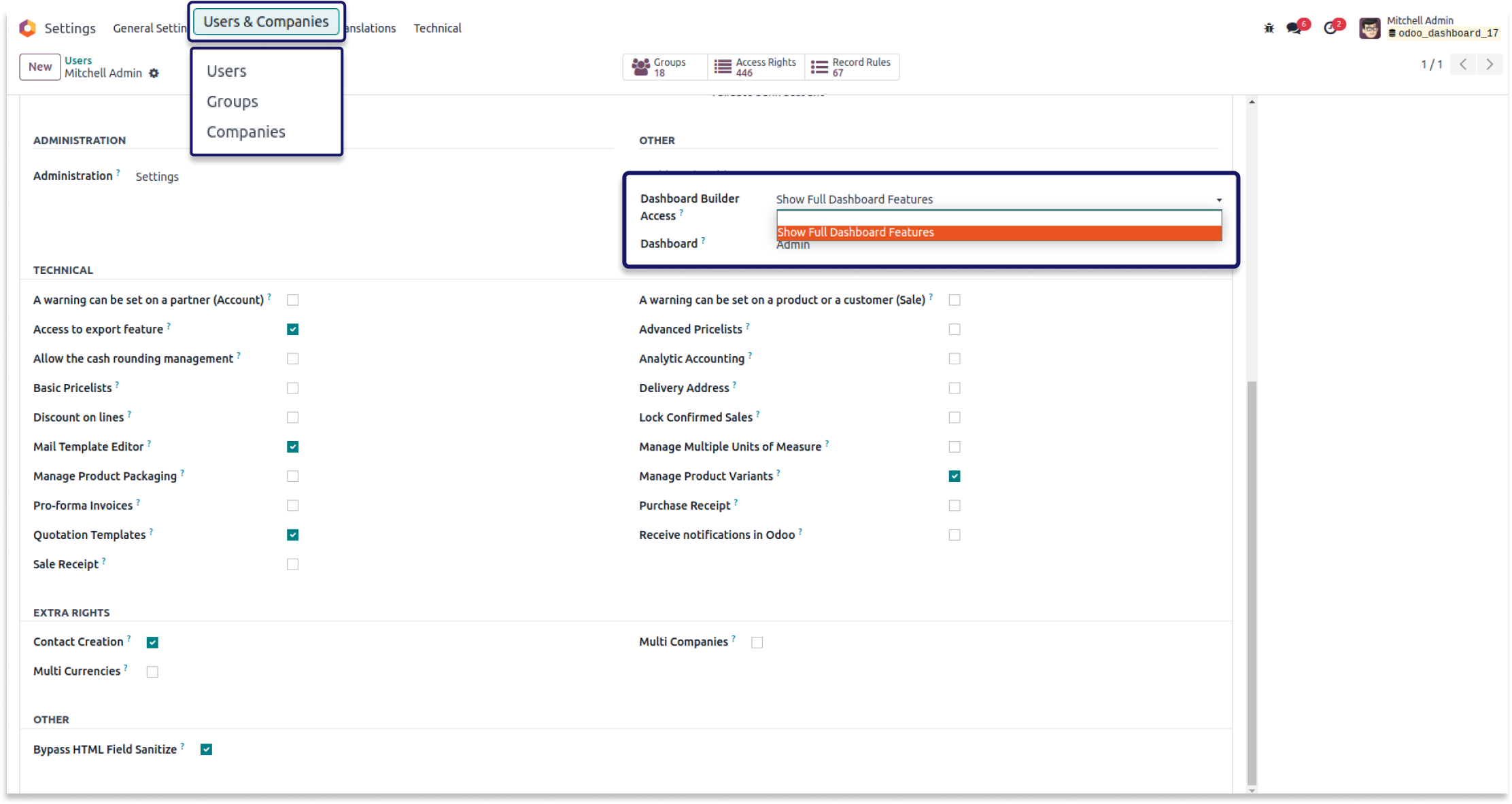Open the Groups smart button showing 18
Viewport: 1512px width, 804px height.
click(x=664, y=67)
